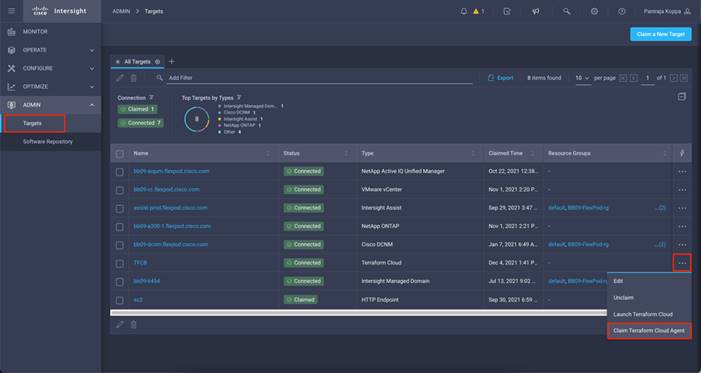This screenshot has height=373, width=701.
Task: Open actions ellipsis for Terraform Cloud row
Action: (x=682, y=263)
